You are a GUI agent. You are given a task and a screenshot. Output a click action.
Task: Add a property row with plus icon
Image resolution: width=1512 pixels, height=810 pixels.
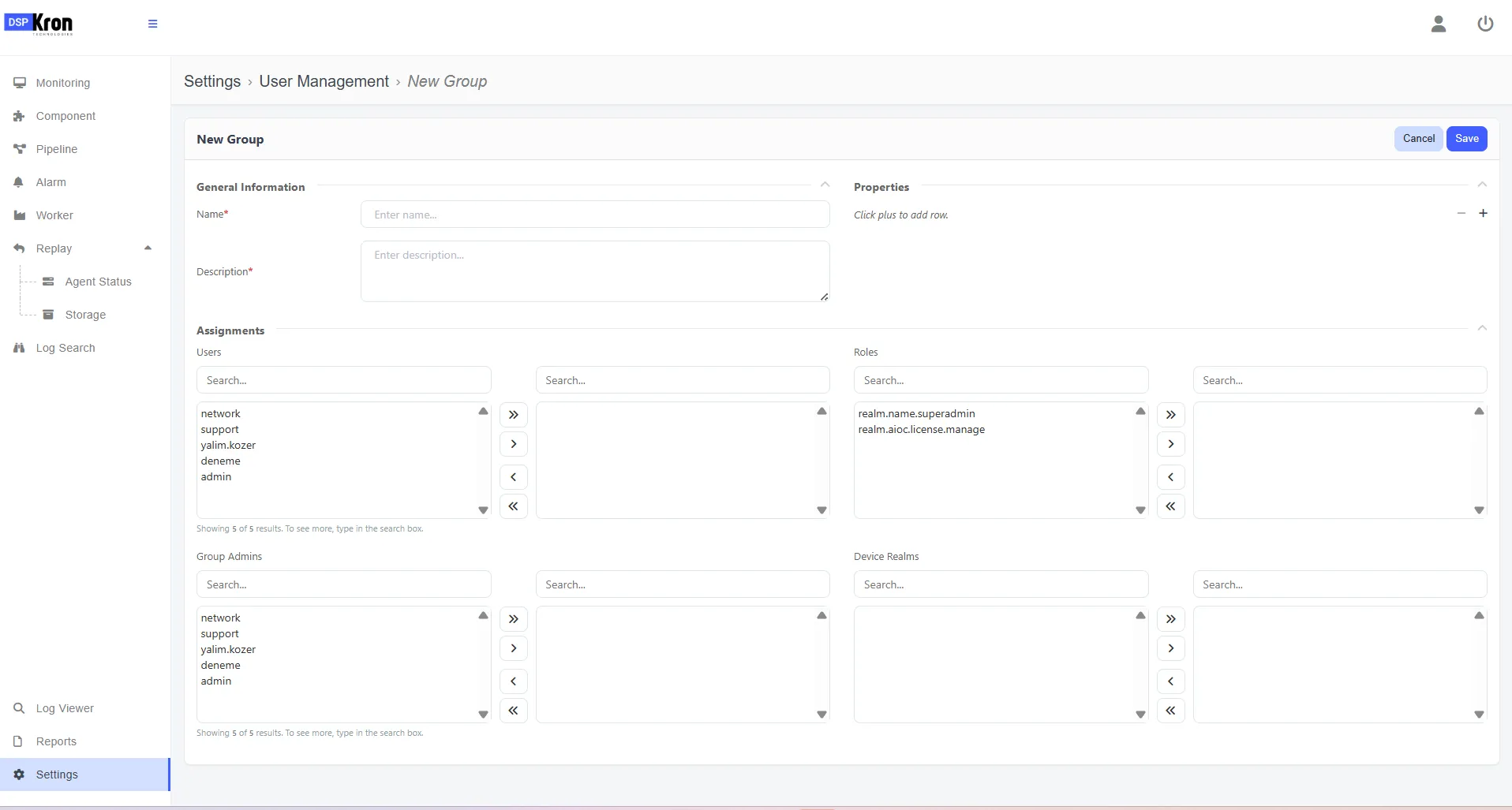1483,213
